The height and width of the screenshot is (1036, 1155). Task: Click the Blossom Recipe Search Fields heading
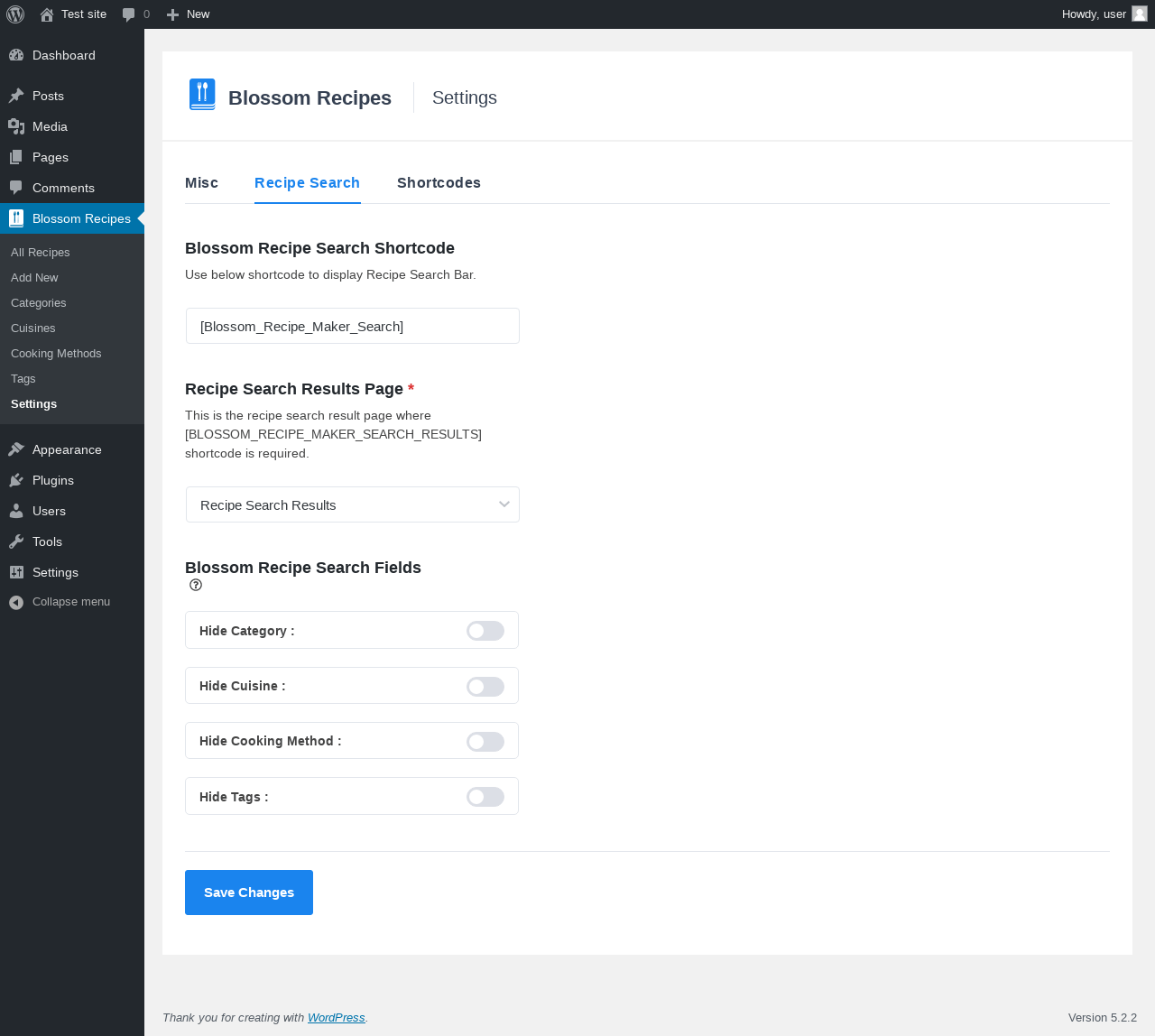click(303, 568)
